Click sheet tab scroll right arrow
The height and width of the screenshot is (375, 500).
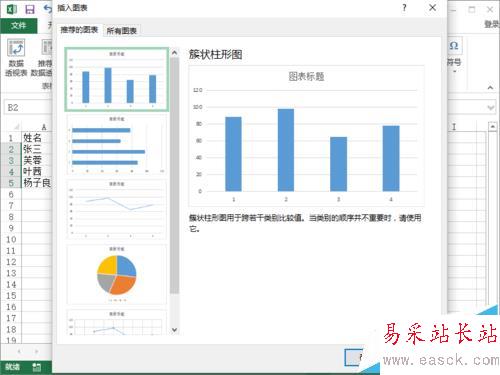(36, 351)
